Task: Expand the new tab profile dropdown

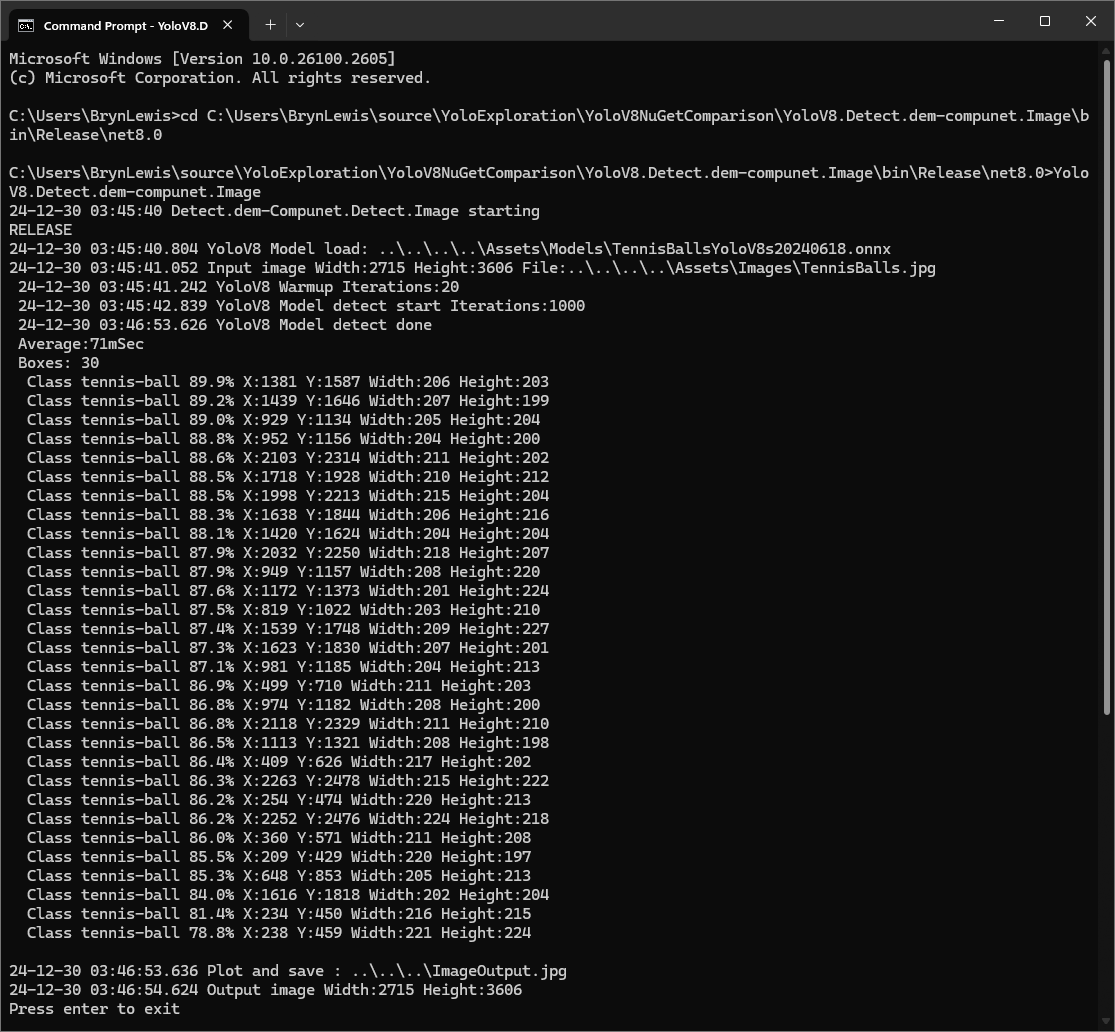Action: (x=300, y=24)
